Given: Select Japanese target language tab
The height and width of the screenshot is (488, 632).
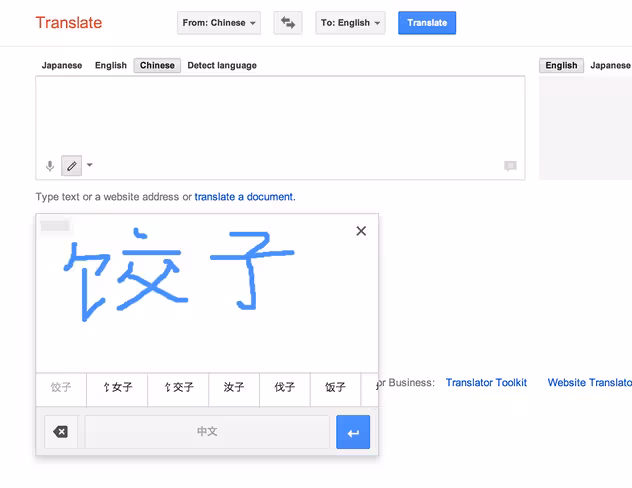Looking at the screenshot, I should (610, 65).
